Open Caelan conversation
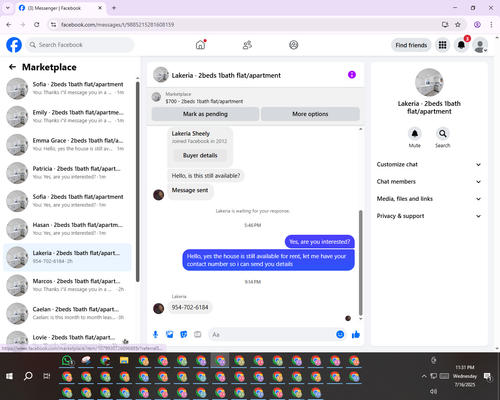The height and width of the screenshot is (400, 500). 68,313
